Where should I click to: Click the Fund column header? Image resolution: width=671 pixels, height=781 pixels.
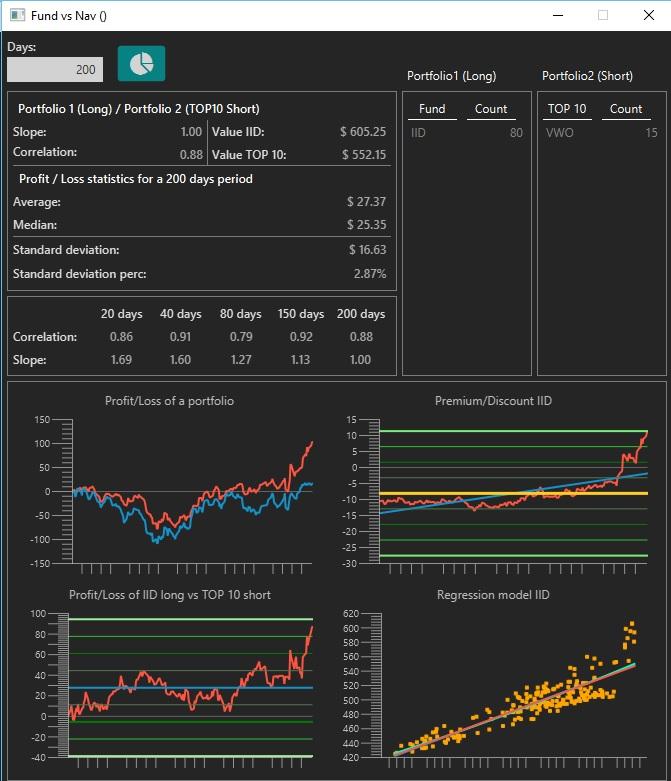[x=432, y=109]
